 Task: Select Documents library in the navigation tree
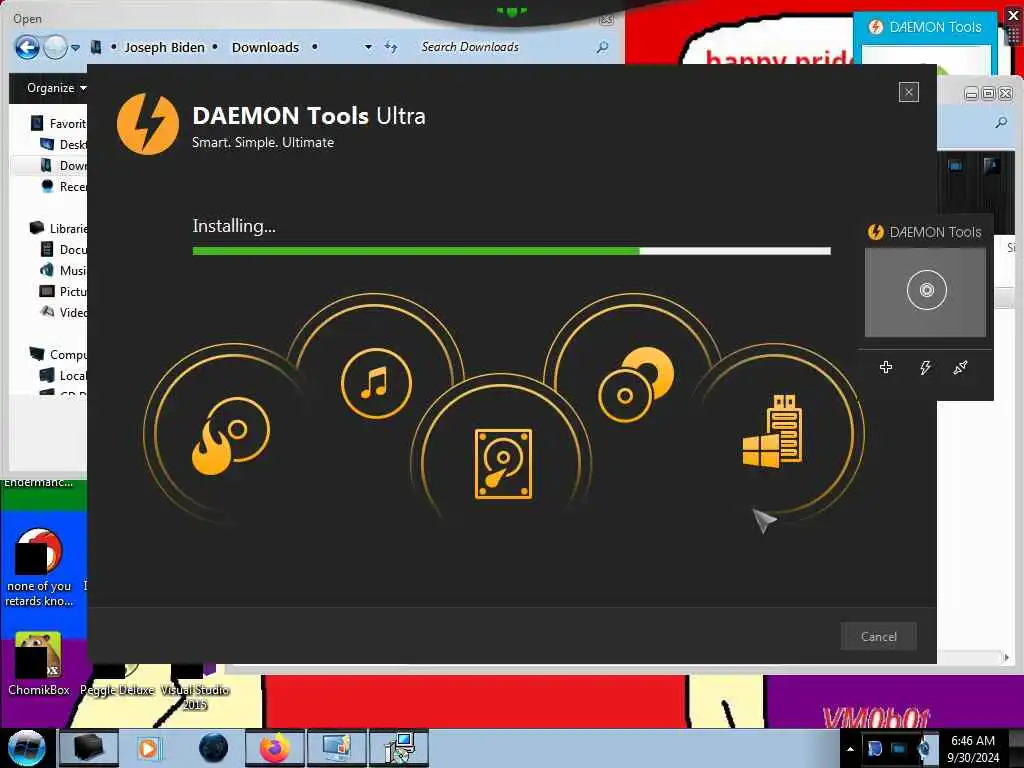(x=63, y=249)
